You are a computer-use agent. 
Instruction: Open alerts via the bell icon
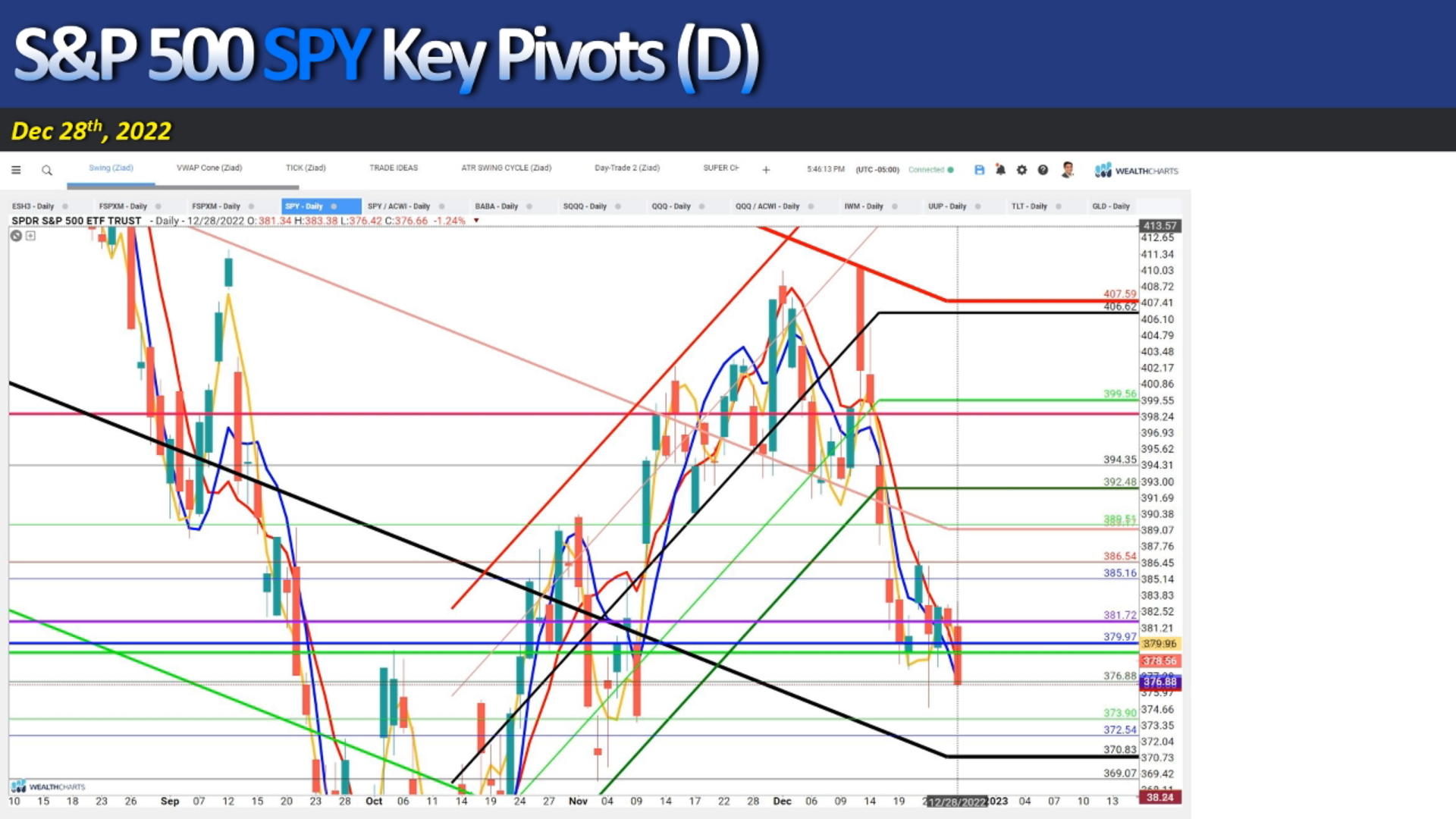1000,170
